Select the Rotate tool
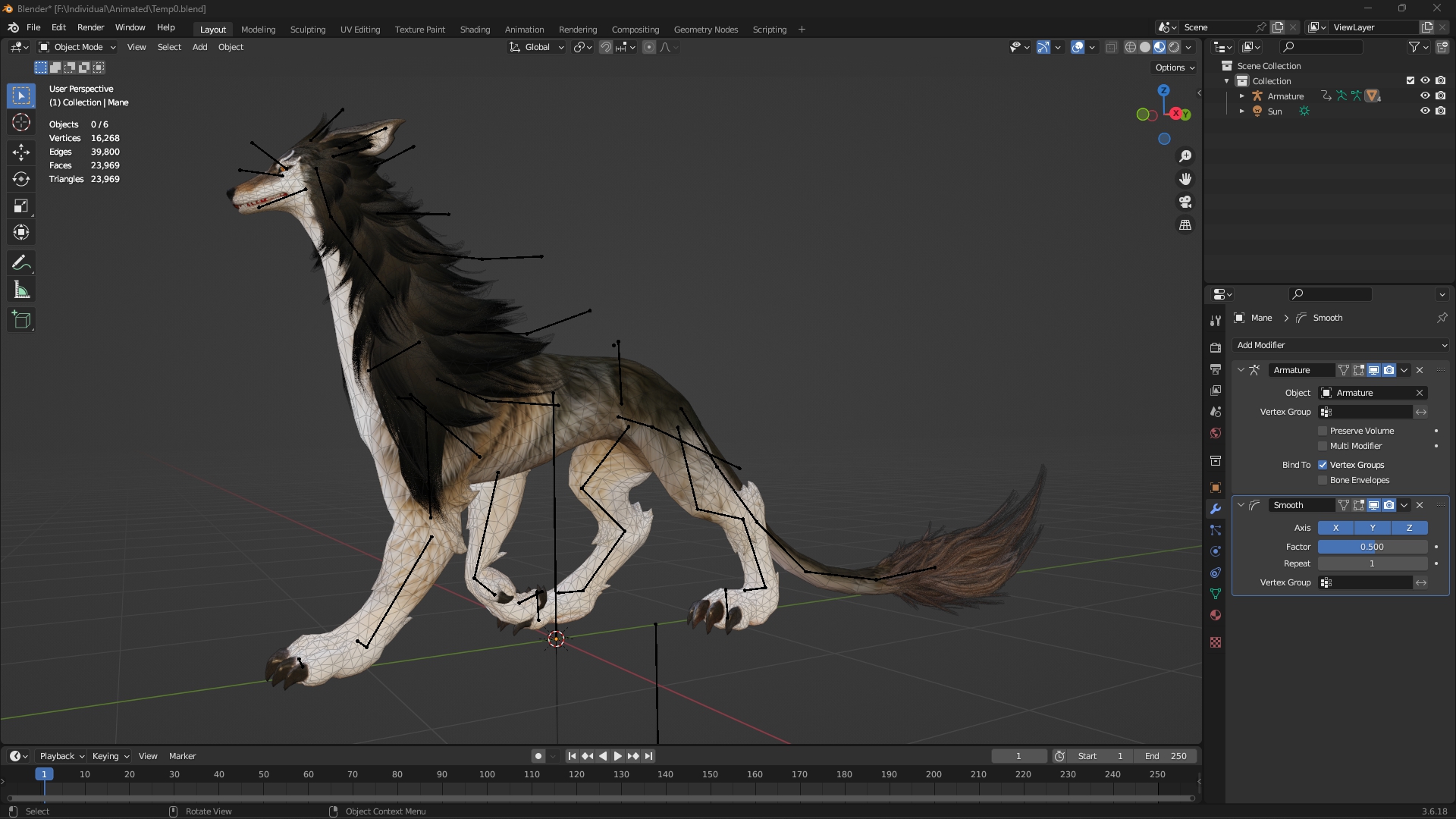 [x=21, y=179]
